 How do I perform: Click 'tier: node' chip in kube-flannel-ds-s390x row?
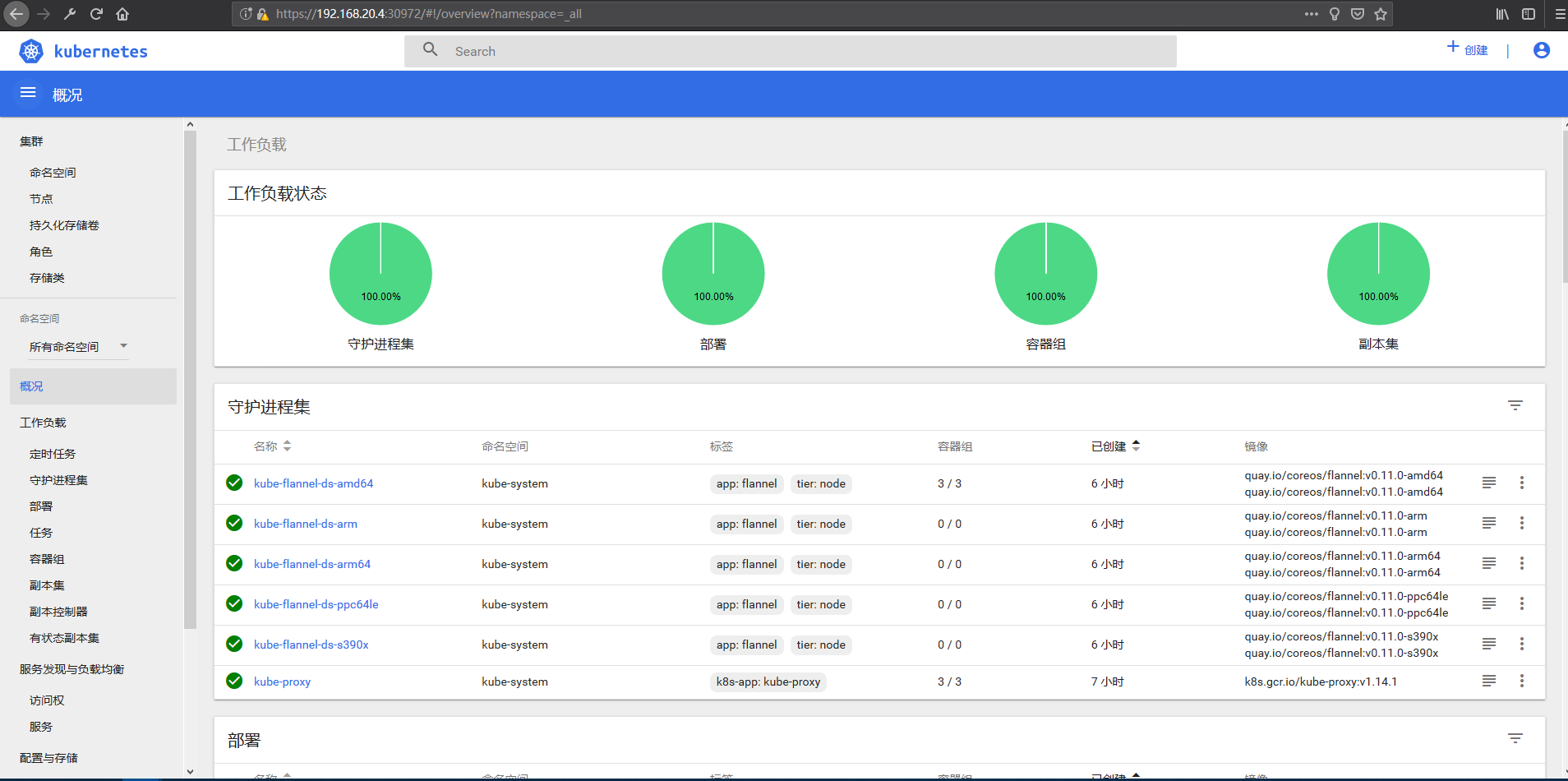tap(821, 645)
